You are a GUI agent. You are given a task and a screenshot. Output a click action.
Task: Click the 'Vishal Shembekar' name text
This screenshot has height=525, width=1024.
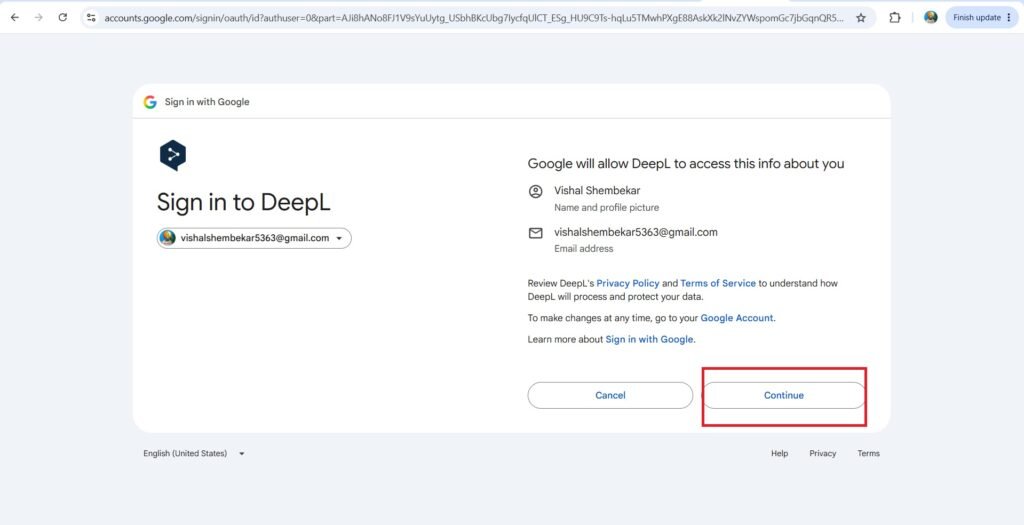coord(597,191)
